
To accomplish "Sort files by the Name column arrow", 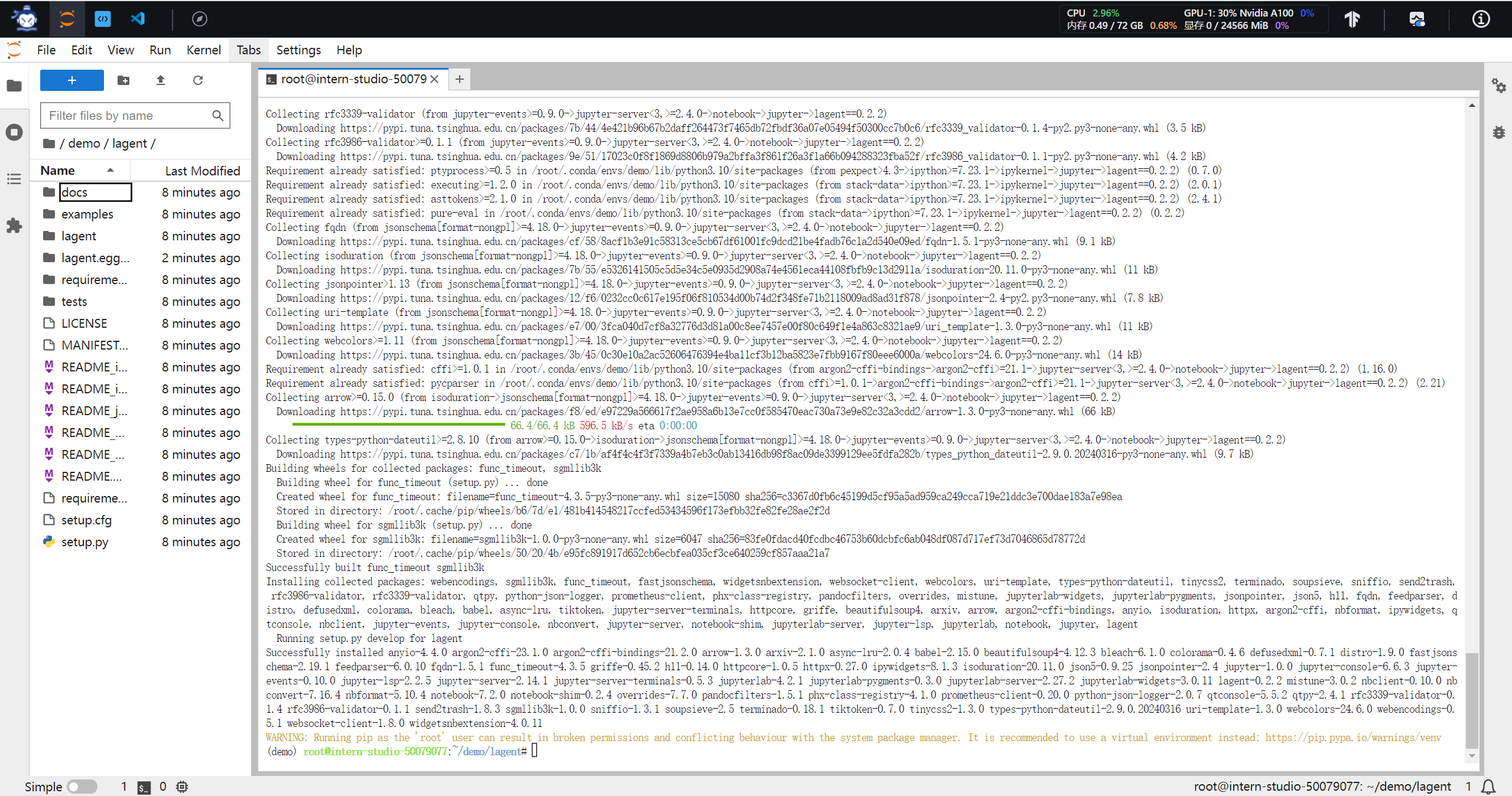I will (110, 171).
